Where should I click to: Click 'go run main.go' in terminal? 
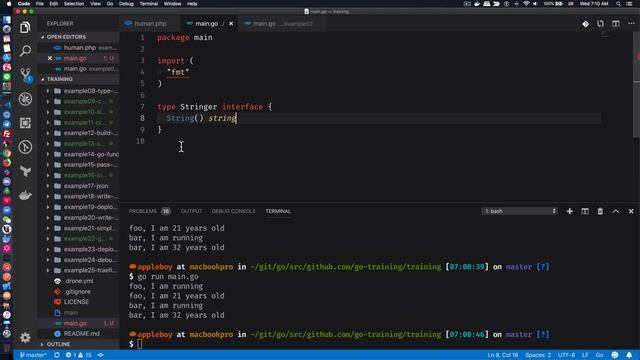168,277
